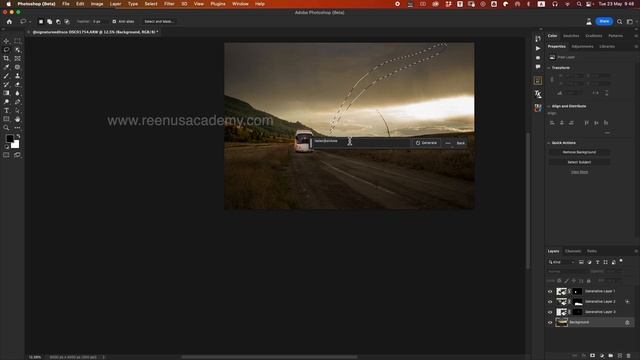Viewport: 640px width, 360px height.
Task: Reset to default foreground/background colors
Action: click(x=6, y=147)
